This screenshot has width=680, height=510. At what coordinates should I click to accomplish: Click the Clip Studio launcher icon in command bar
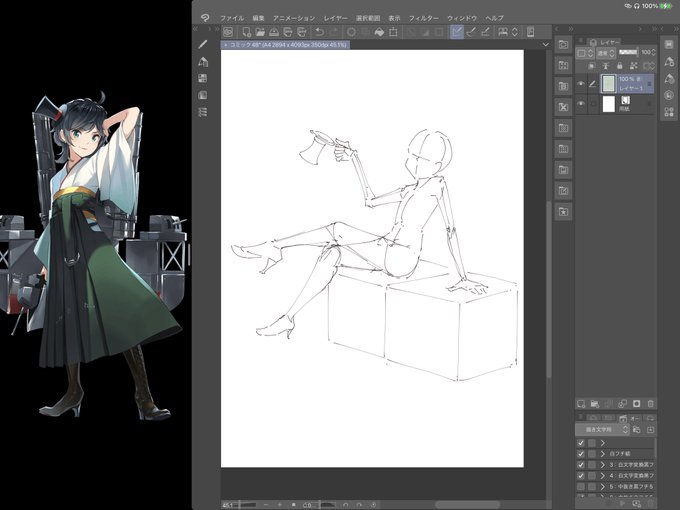(x=228, y=32)
